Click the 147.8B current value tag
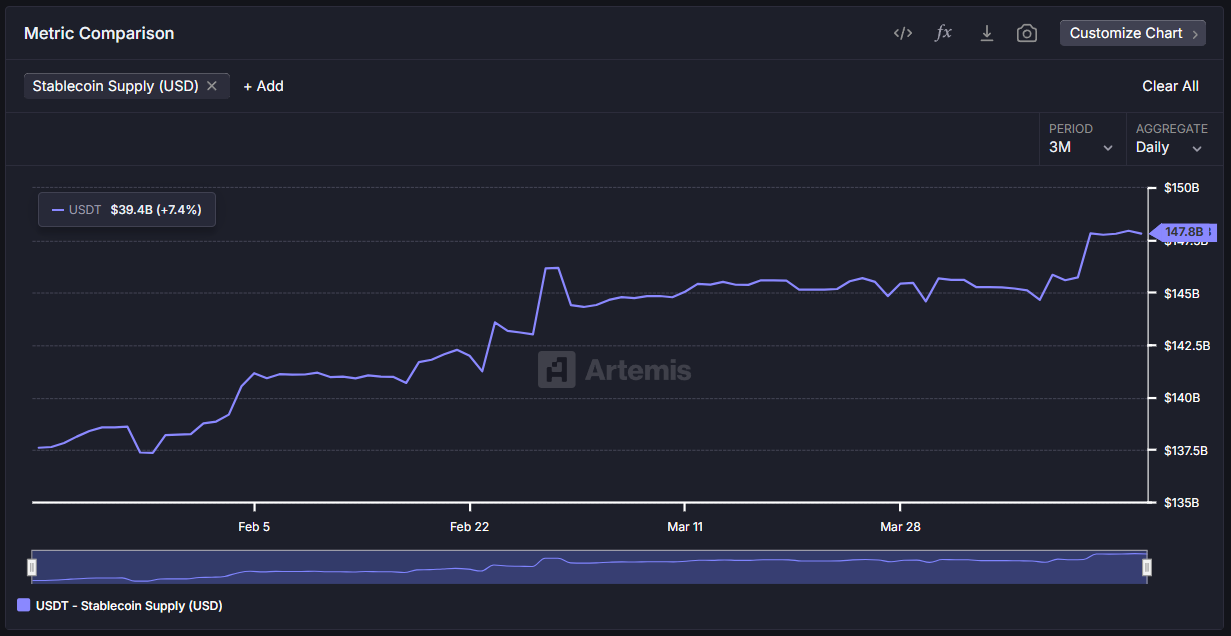Viewport: 1231px width, 636px height. click(x=1185, y=232)
